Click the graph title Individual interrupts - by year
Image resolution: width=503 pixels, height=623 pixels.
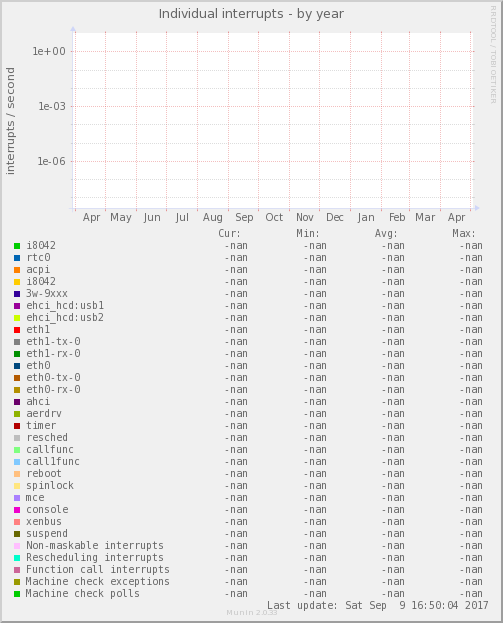[x=251, y=14]
